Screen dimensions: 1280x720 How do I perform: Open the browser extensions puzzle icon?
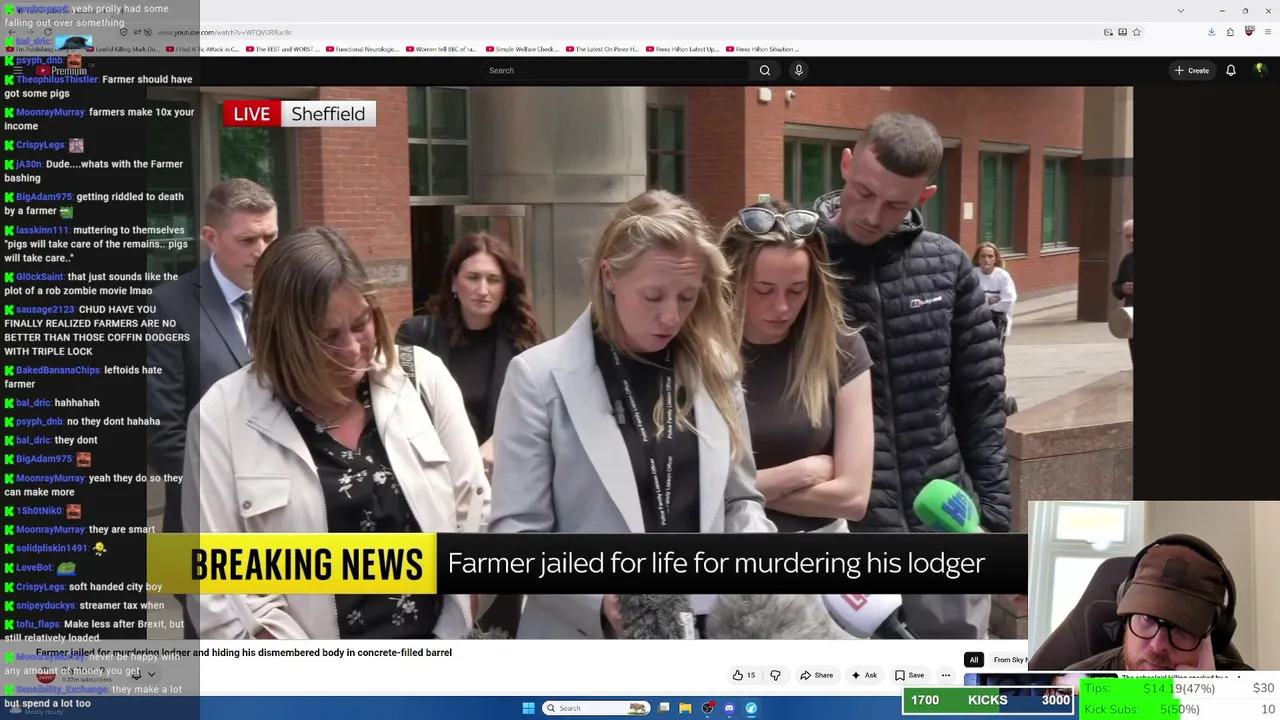1230,32
